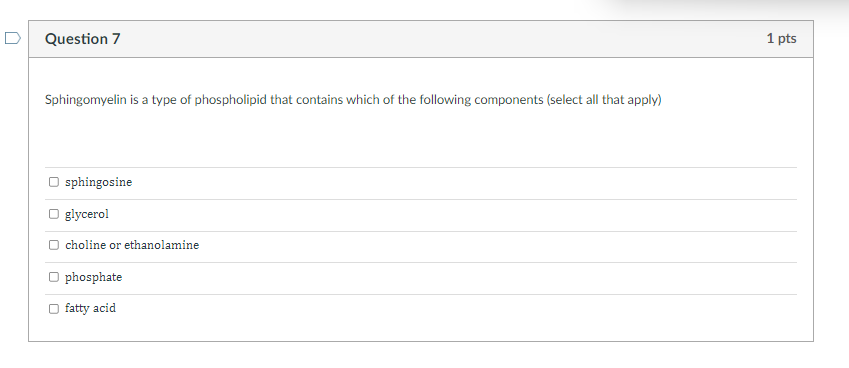
Task: Click the 'phosphate' answer label text
Action: point(94,277)
